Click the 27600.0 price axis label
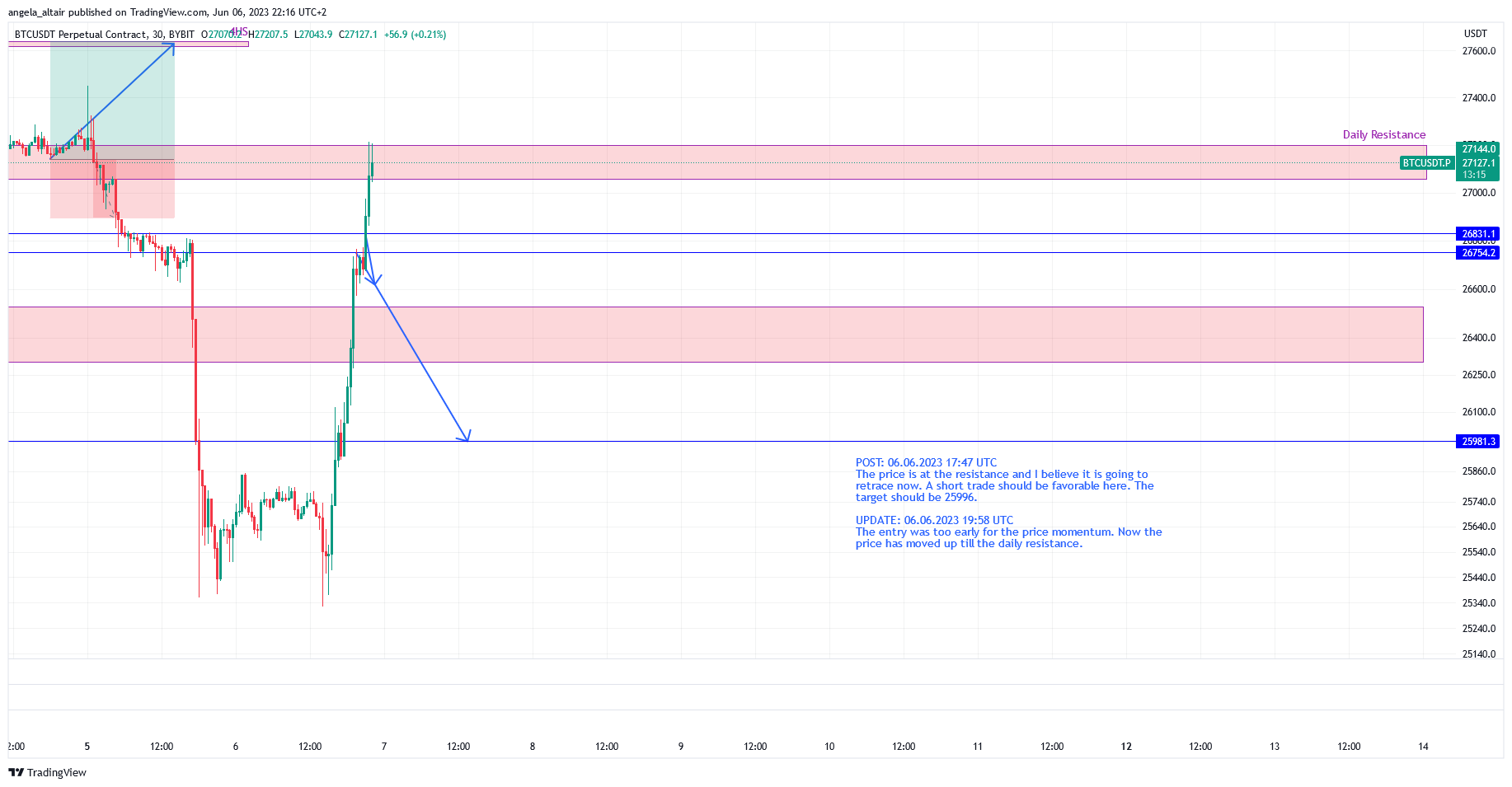 click(x=1478, y=51)
